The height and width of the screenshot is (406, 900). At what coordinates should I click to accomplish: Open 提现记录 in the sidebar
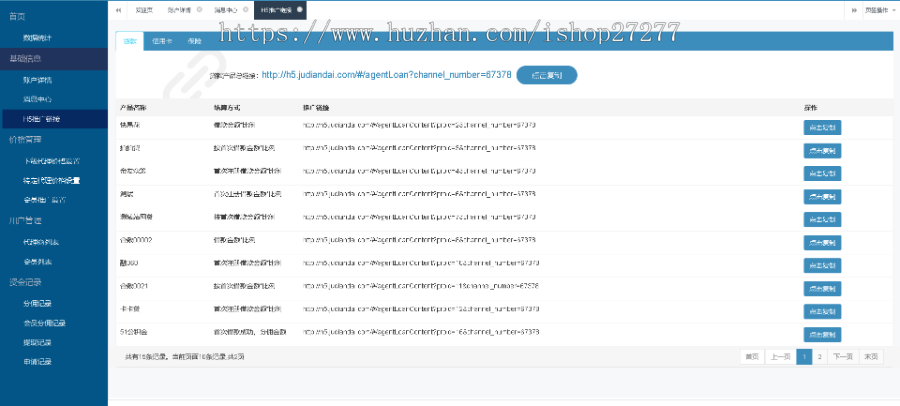click(37, 343)
